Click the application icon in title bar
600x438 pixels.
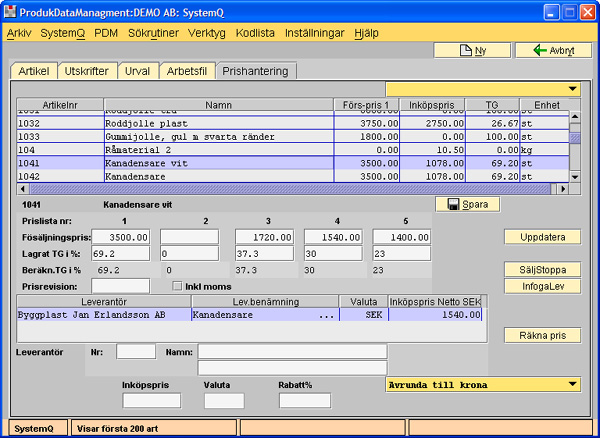coord(11,12)
